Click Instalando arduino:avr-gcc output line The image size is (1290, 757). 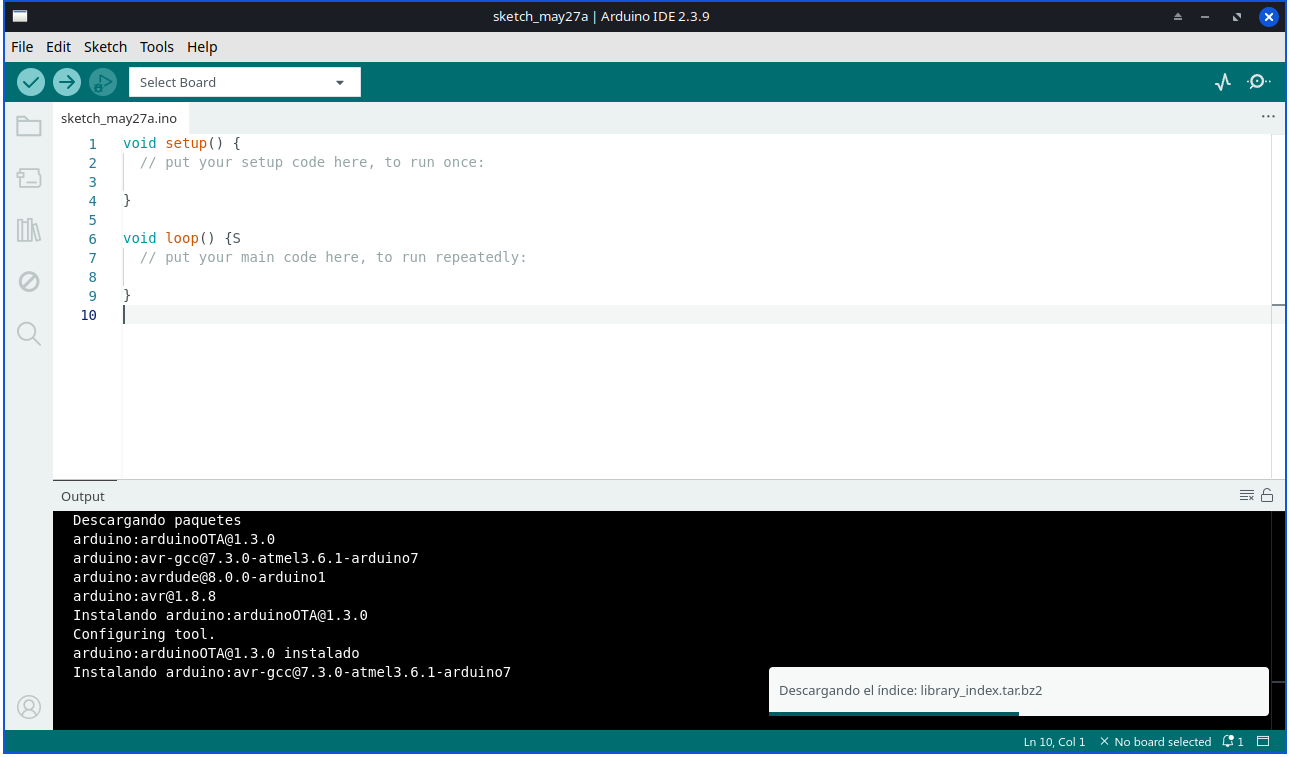tap(292, 672)
